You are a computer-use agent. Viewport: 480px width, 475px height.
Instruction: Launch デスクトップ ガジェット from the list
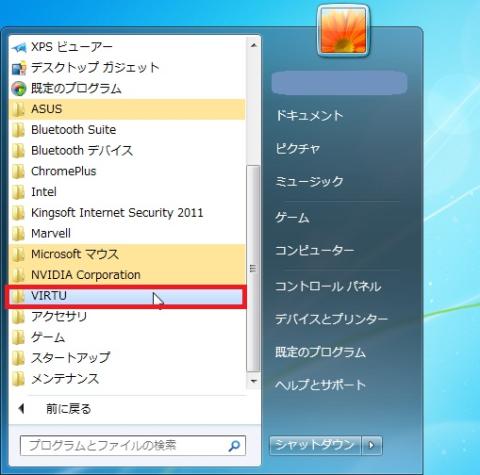click(x=127, y=68)
